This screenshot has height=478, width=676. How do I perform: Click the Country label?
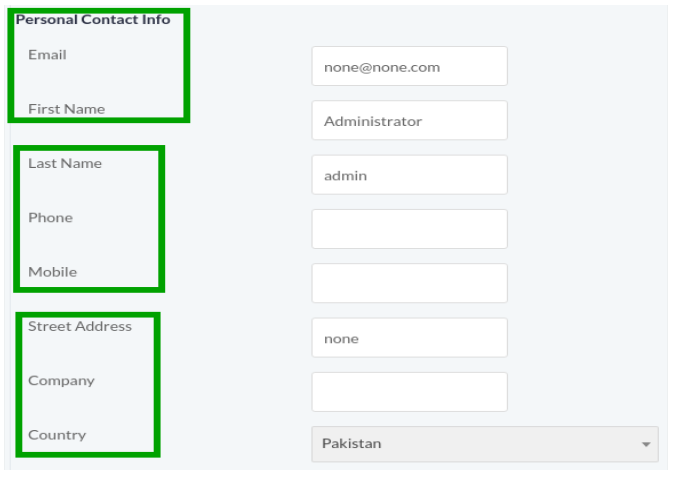pyautogui.click(x=57, y=435)
